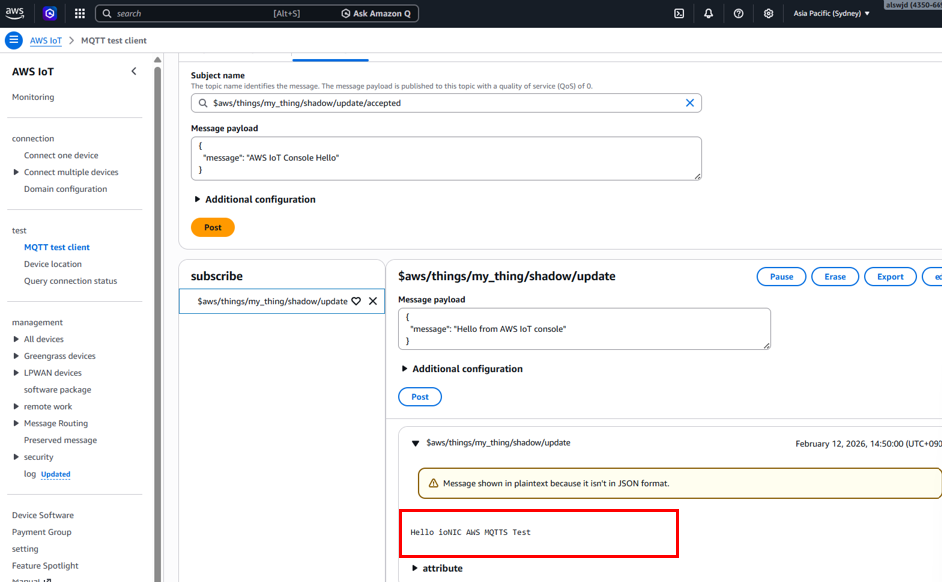The width and height of the screenshot is (942, 582).
Task: Open the help question mark icon
Action: (x=738, y=14)
